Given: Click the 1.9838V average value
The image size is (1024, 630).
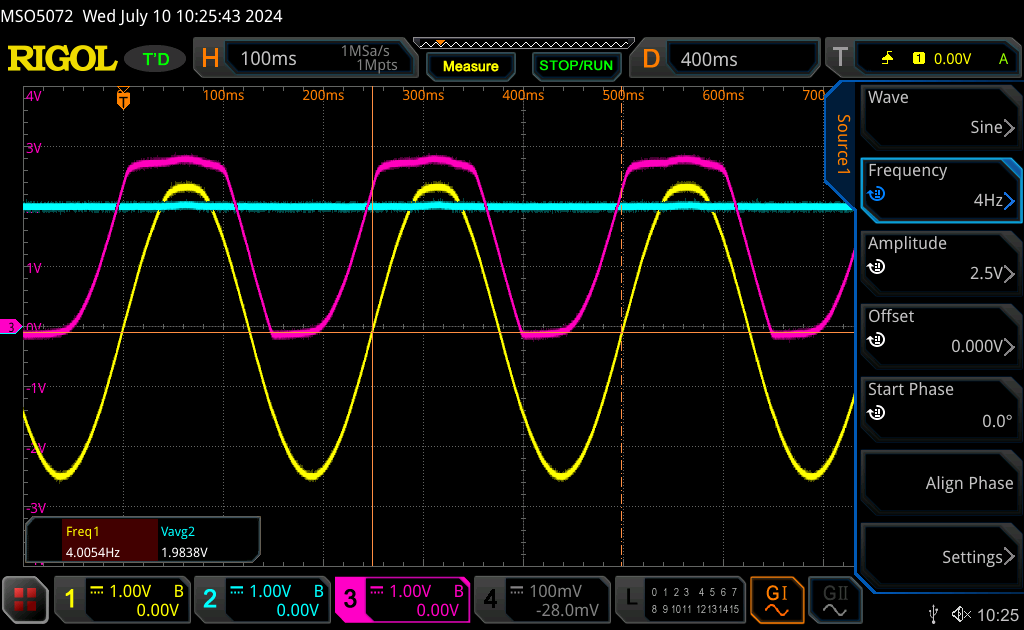Looking at the screenshot, I should [184, 552].
